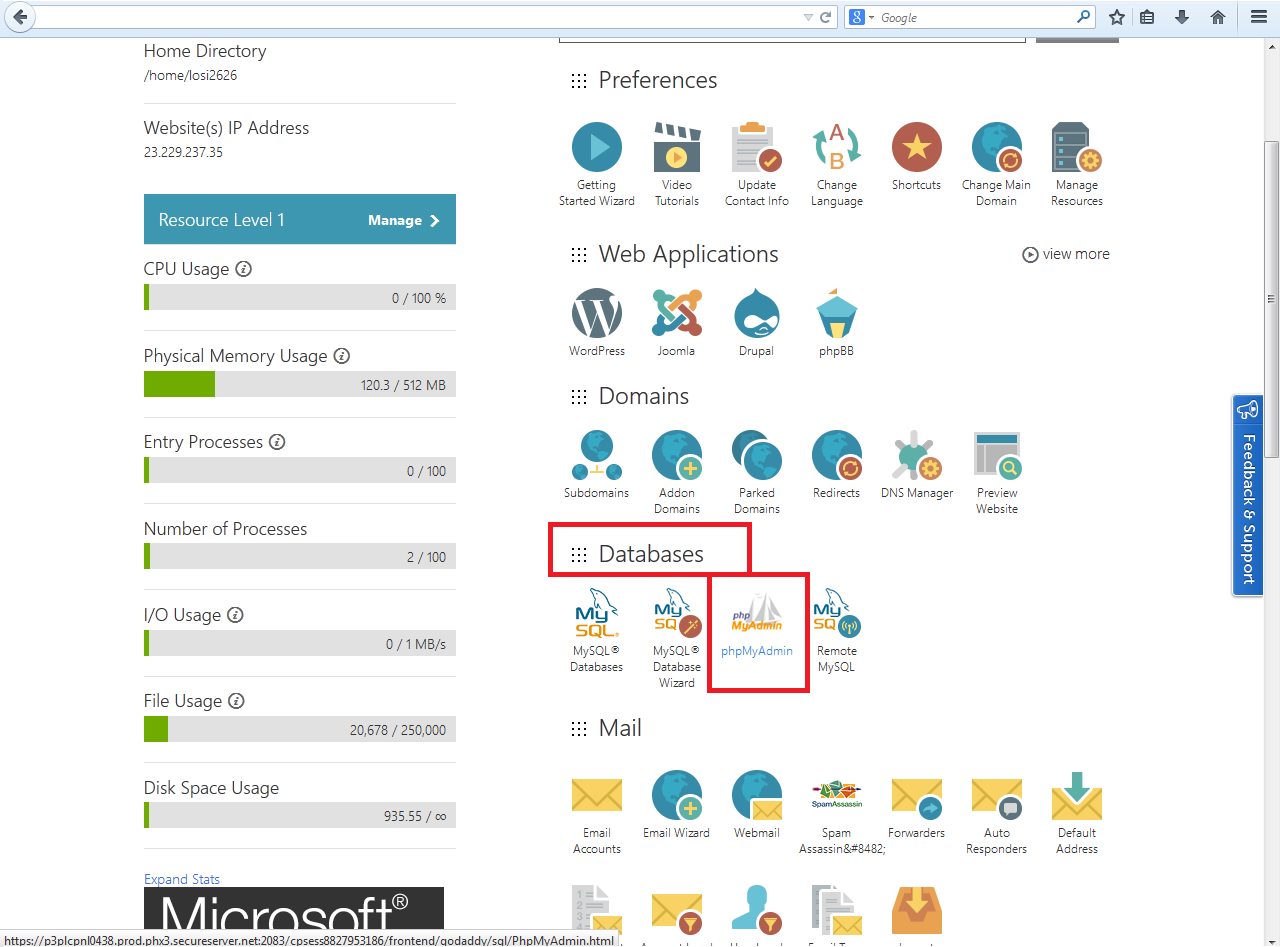
Task: Open Webmail in the Mail section
Action: pos(757,802)
